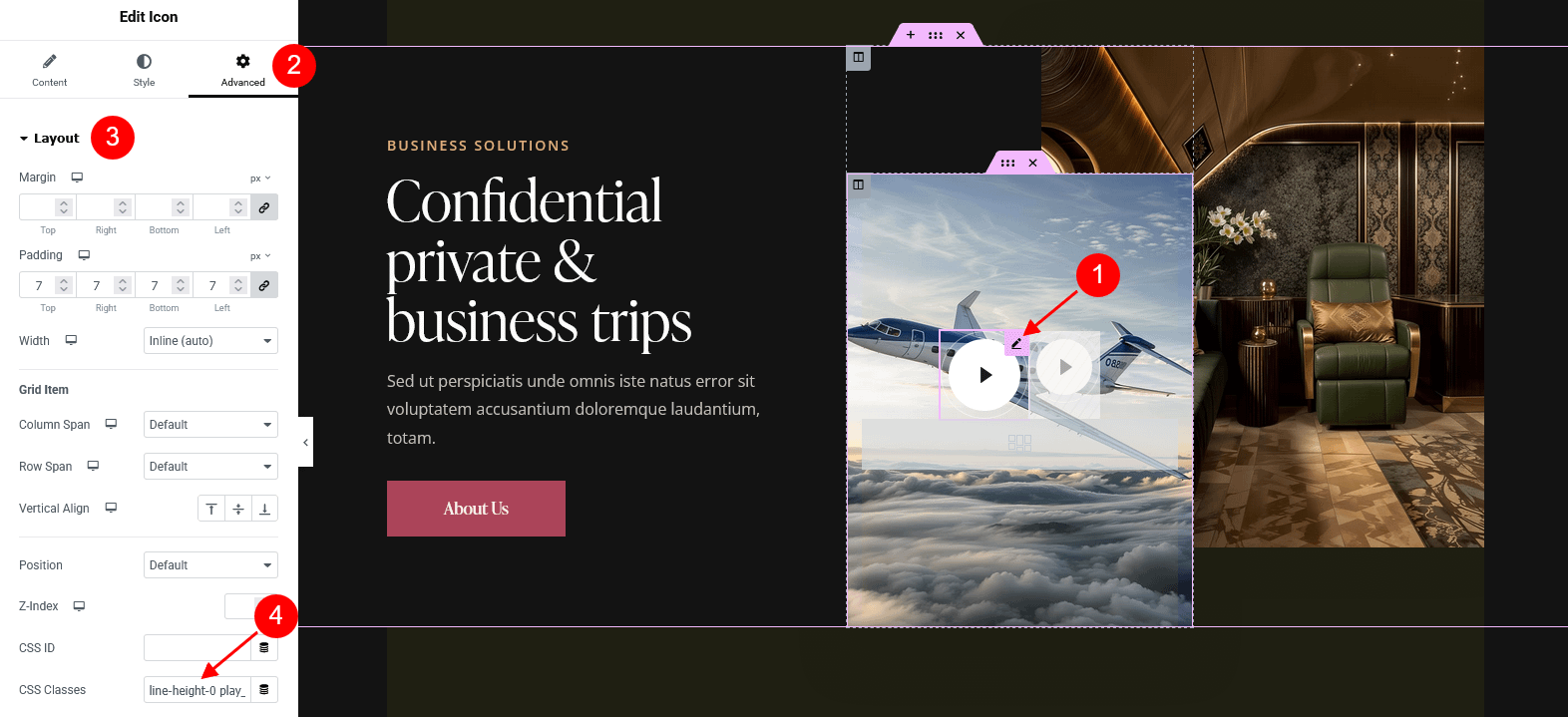This screenshot has width=1568, height=717.
Task: Click the About Us button
Action: (x=476, y=509)
